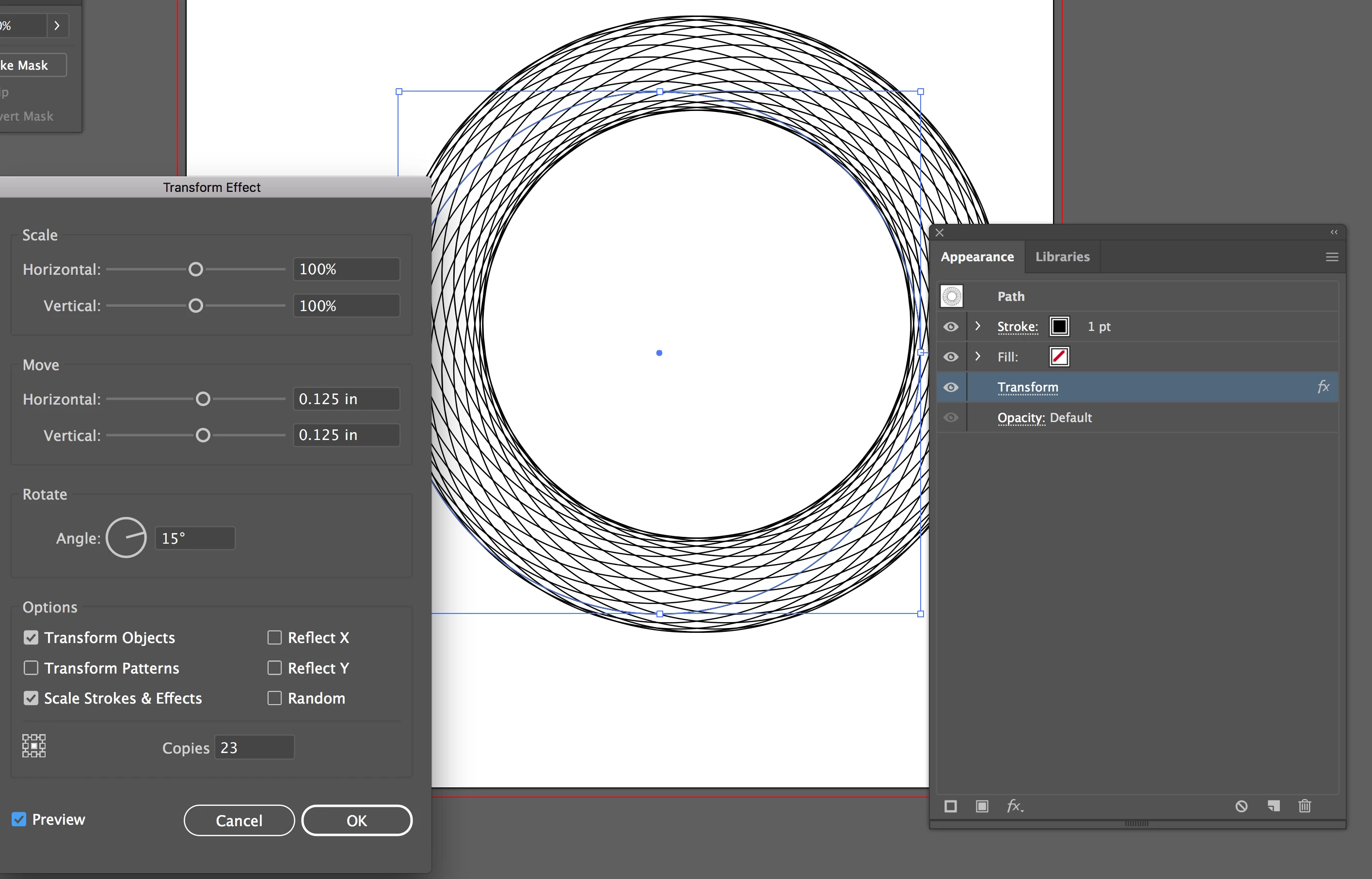Click the black Stroke color swatch
The width and height of the screenshot is (1372, 879).
pos(1059,327)
